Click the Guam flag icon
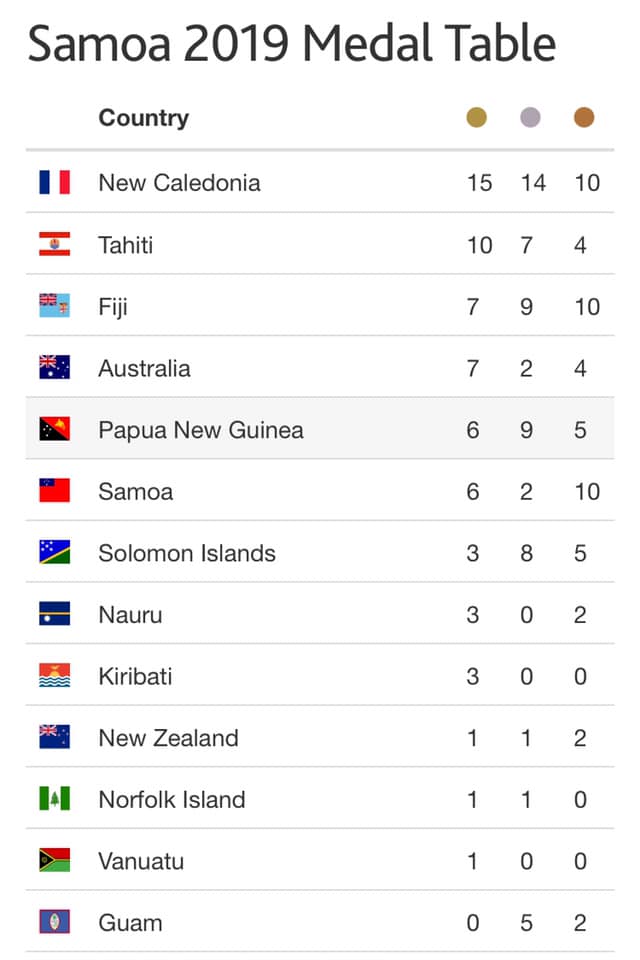The height and width of the screenshot is (960, 640). pyautogui.click(x=55, y=922)
